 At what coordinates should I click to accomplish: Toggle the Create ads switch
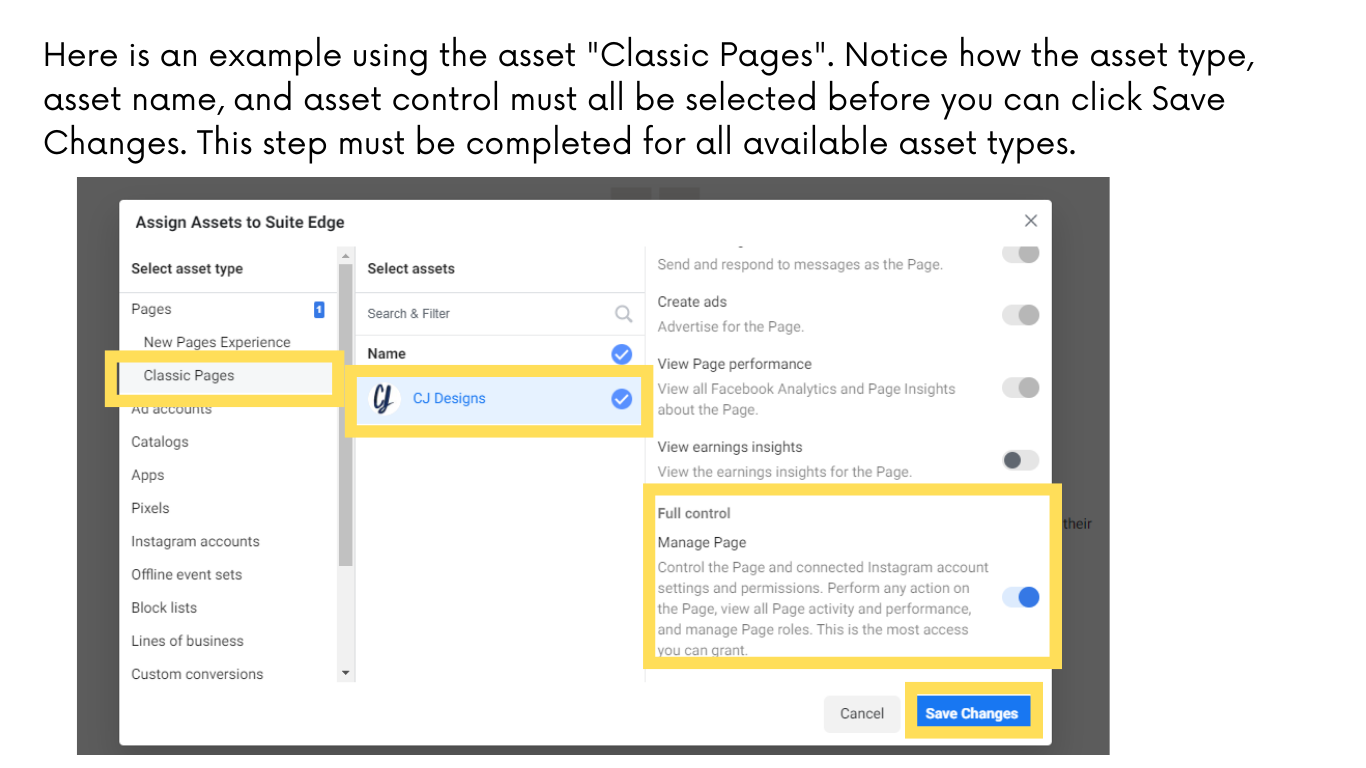pos(1021,315)
